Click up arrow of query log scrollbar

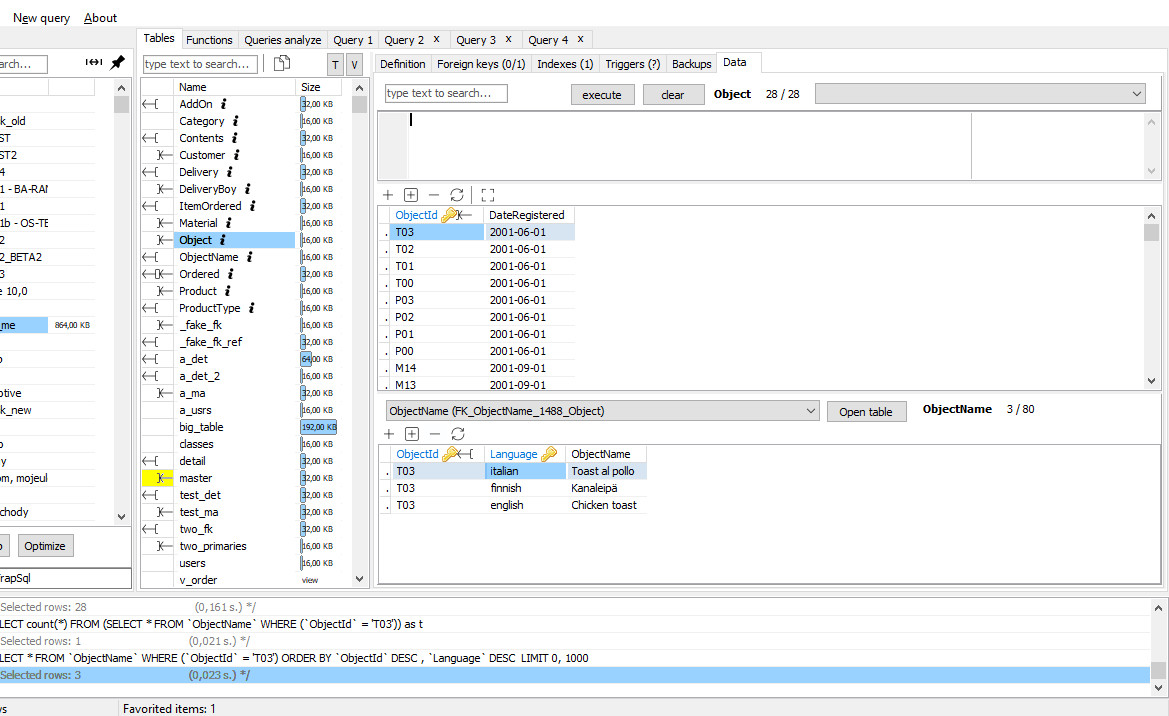[1158, 608]
